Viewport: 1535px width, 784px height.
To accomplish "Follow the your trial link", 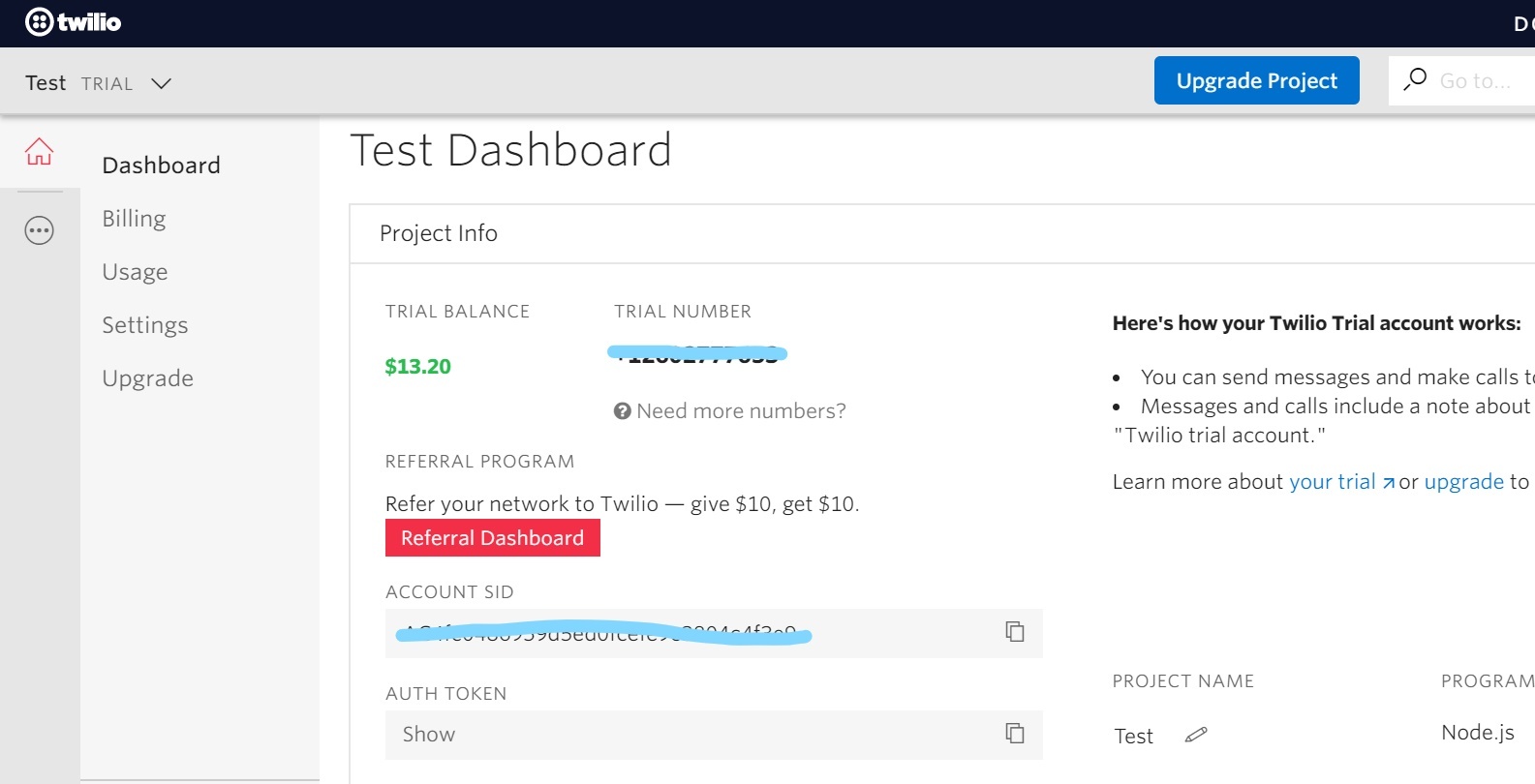I will [1341, 482].
